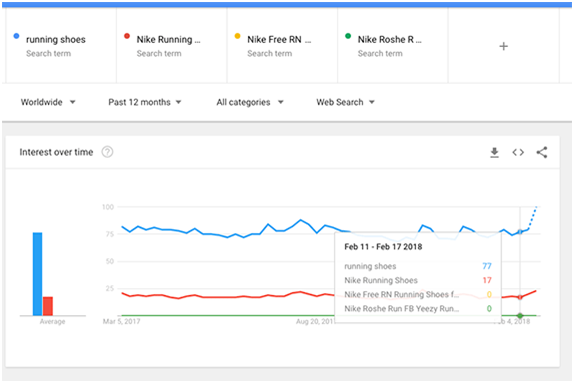Image resolution: width=574 pixels, height=383 pixels.
Task: Click the tooltip value 17 for Nike Running Shoes
Action: coord(487,280)
